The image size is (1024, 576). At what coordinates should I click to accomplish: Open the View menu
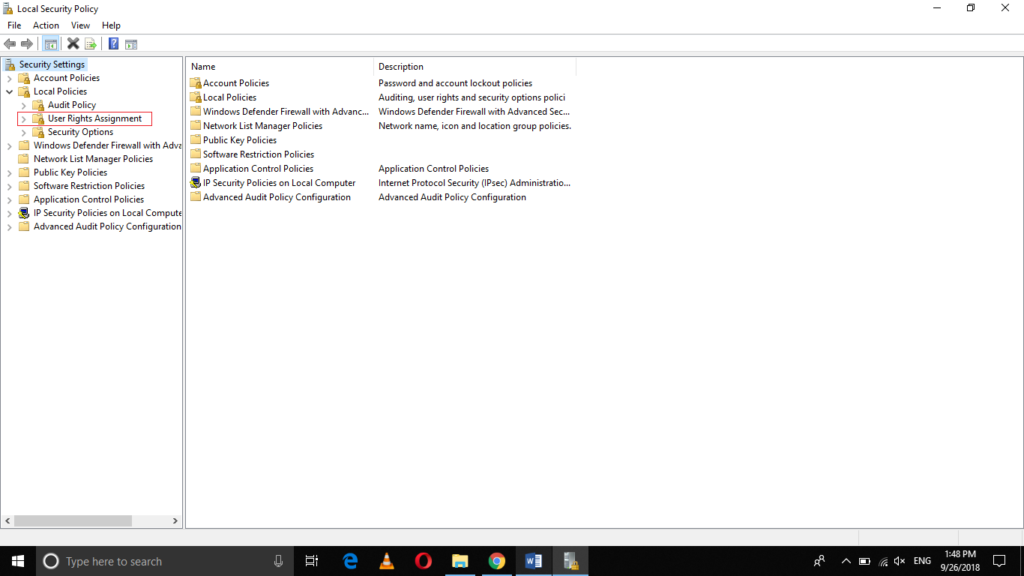click(x=80, y=25)
